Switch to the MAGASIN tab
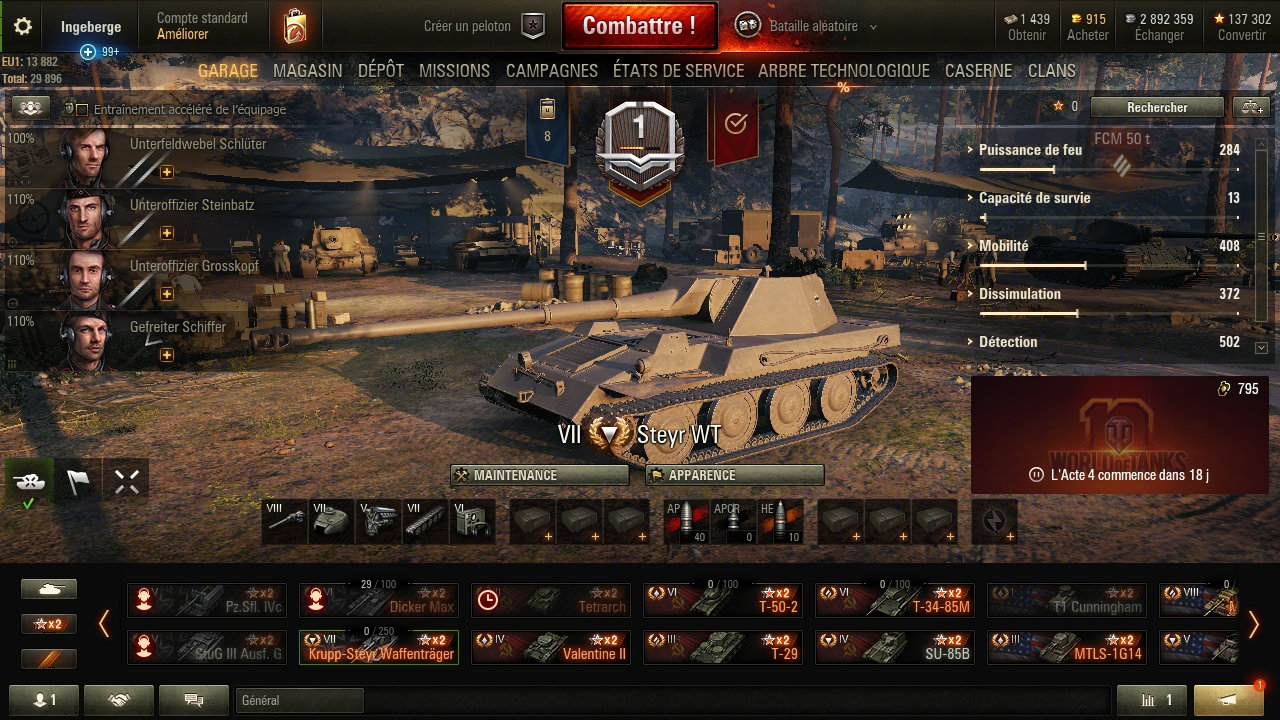 click(307, 71)
